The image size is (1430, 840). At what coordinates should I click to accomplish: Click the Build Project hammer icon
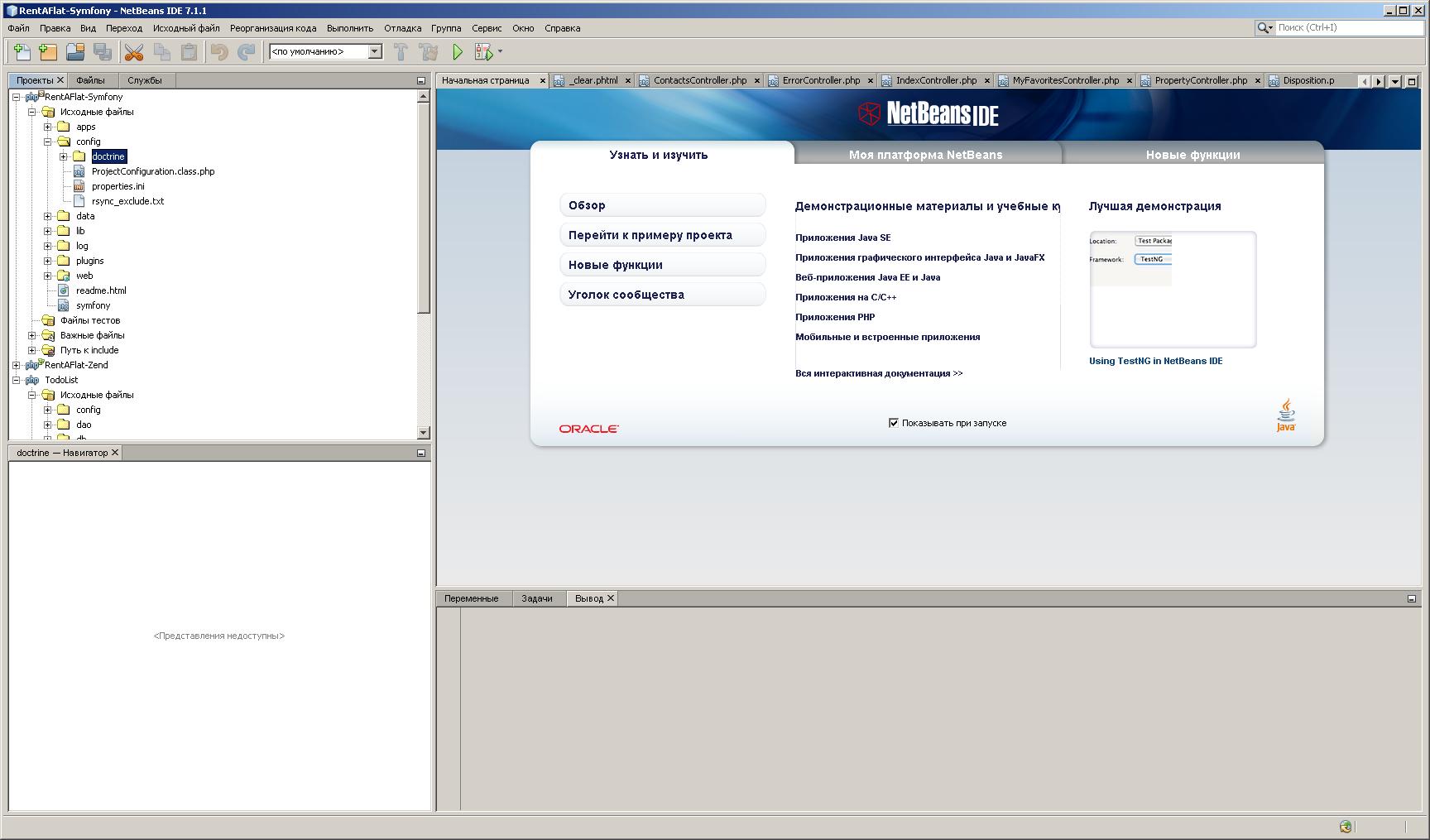[401, 51]
